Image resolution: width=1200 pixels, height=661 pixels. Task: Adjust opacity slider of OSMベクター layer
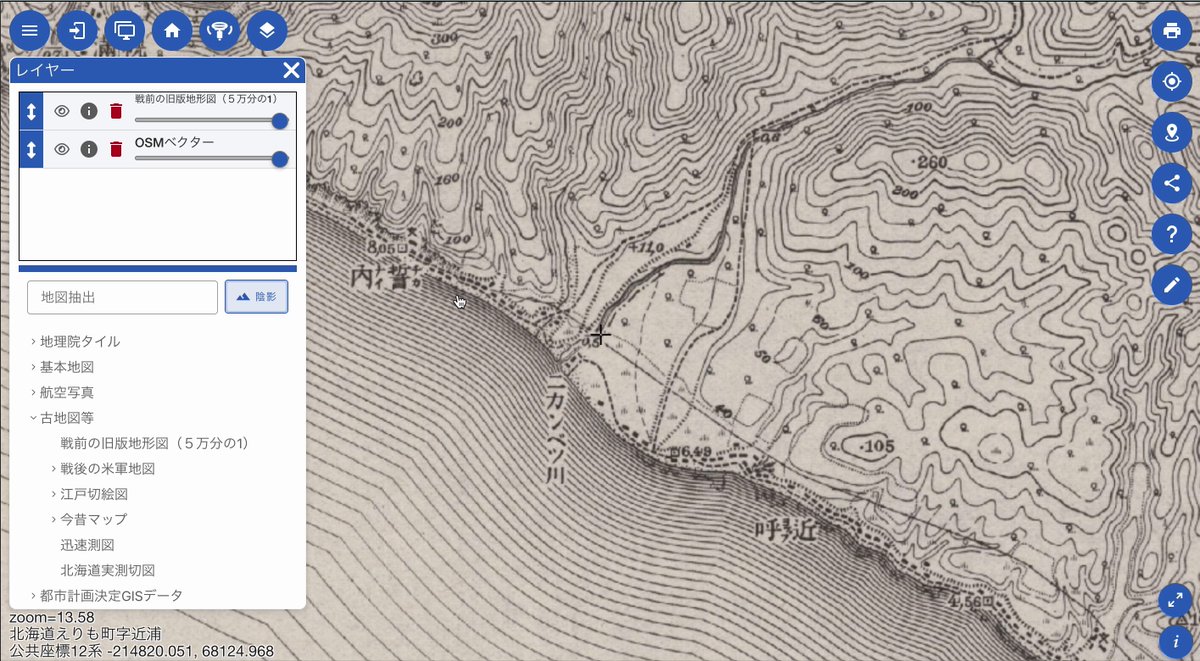(x=211, y=158)
